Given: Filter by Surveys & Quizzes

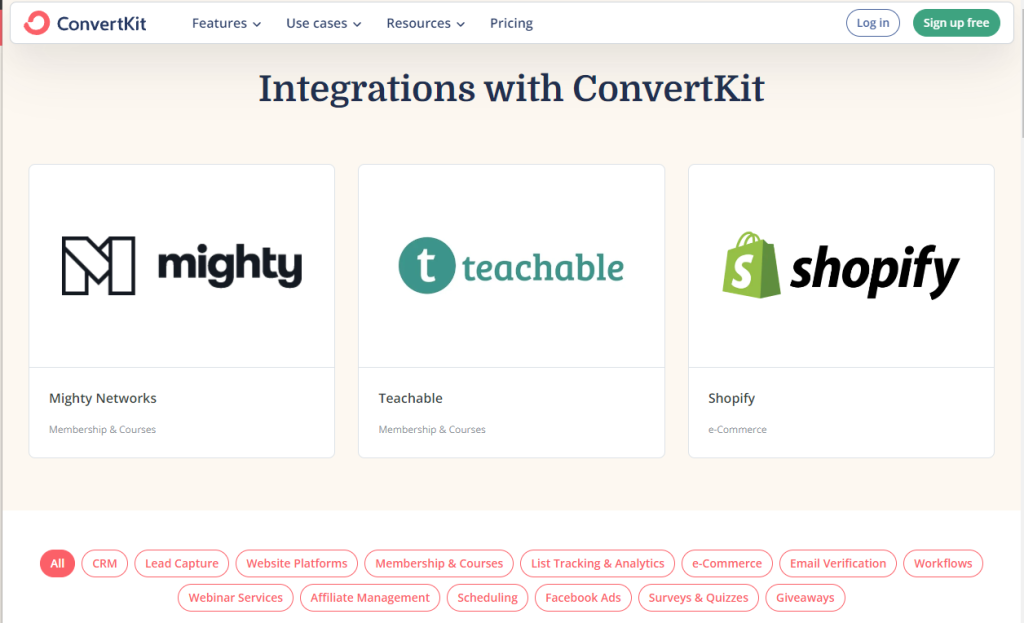Looking at the screenshot, I should 698,598.
